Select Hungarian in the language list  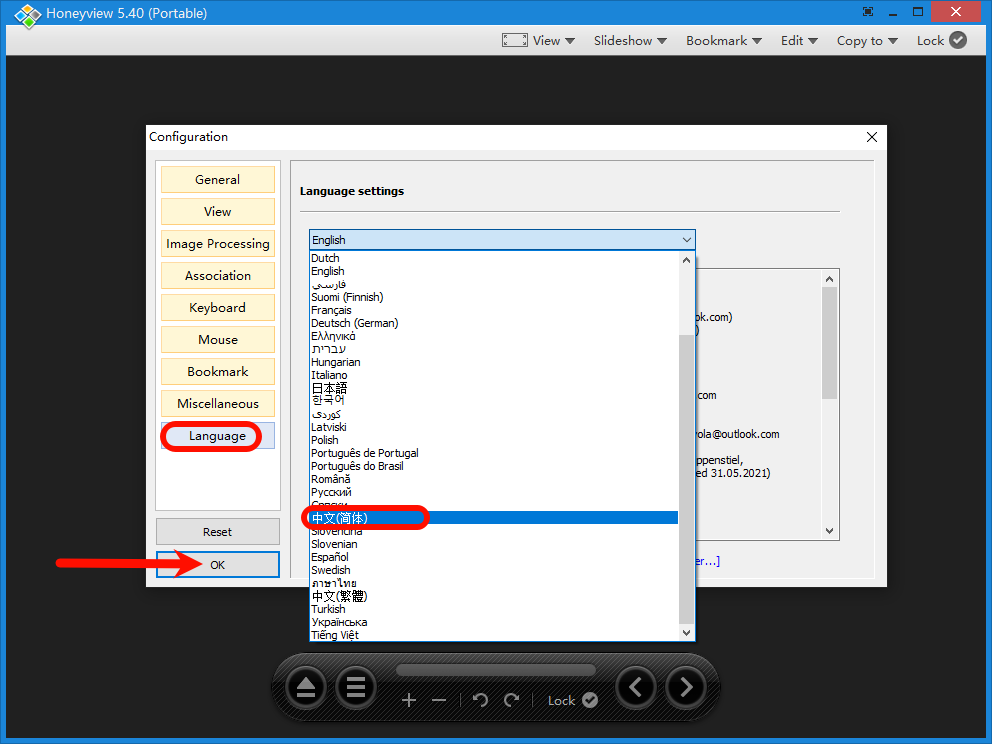[493, 363]
